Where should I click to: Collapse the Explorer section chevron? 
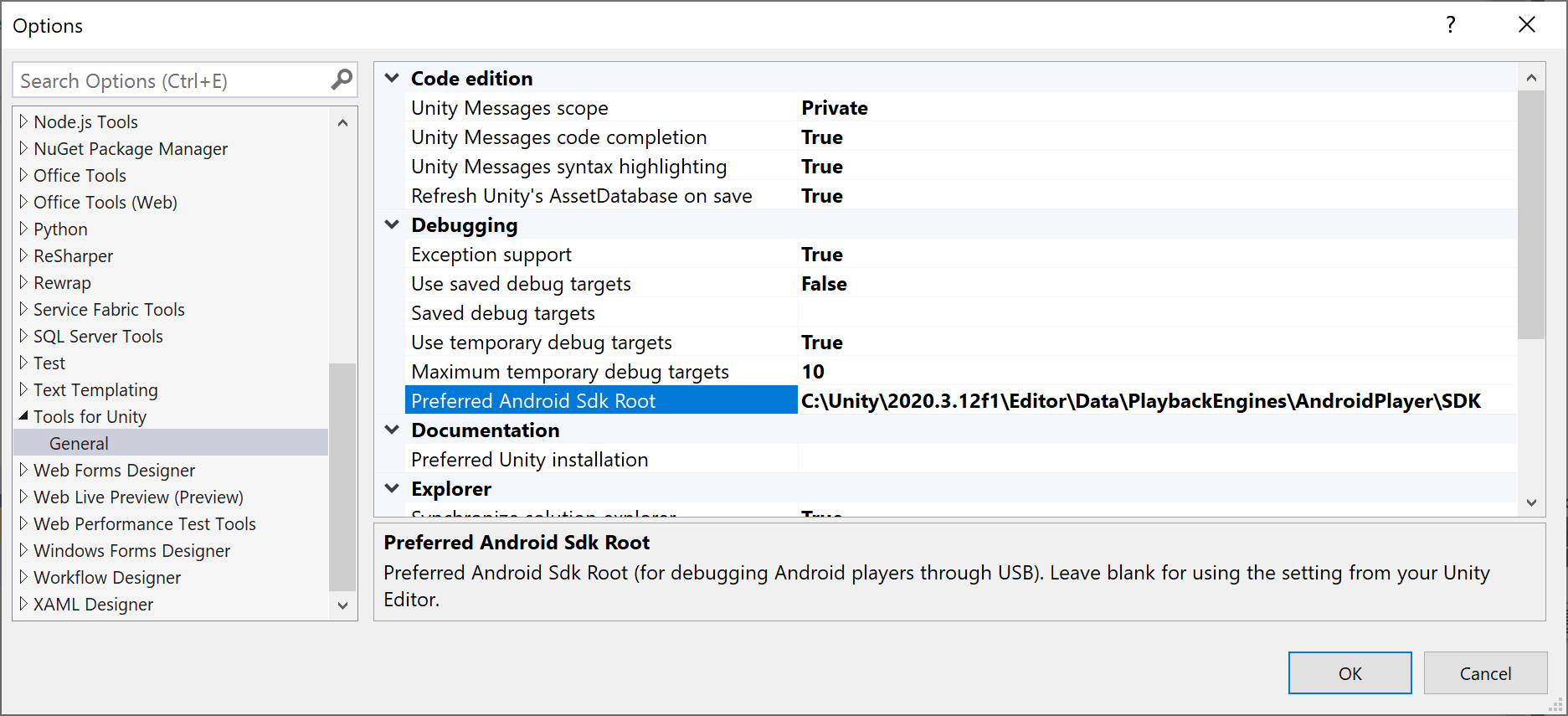point(392,489)
